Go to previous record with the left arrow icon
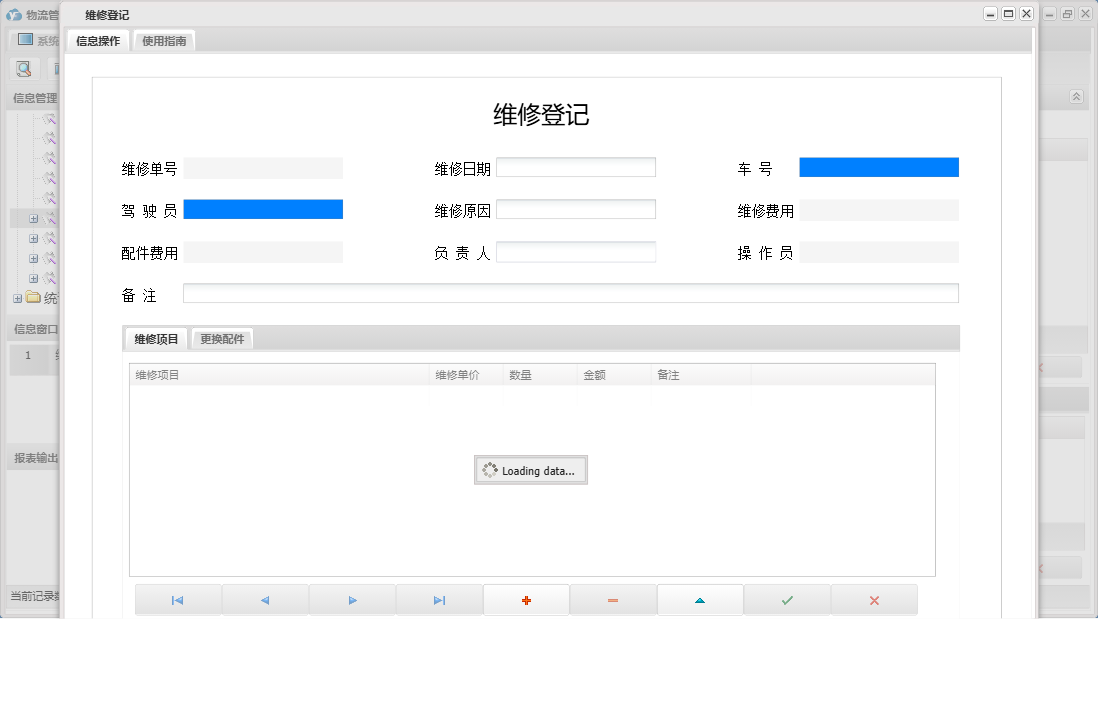The image size is (1098, 725). point(265,599)
